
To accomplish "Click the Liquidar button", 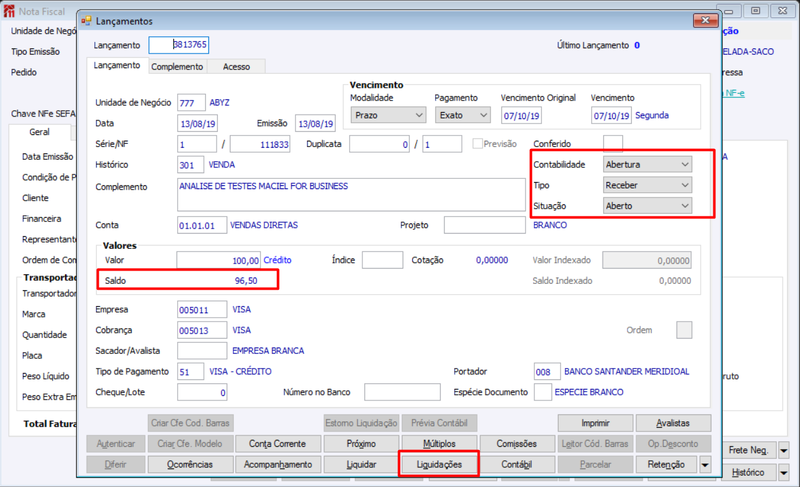I will (x=361, y=465).
